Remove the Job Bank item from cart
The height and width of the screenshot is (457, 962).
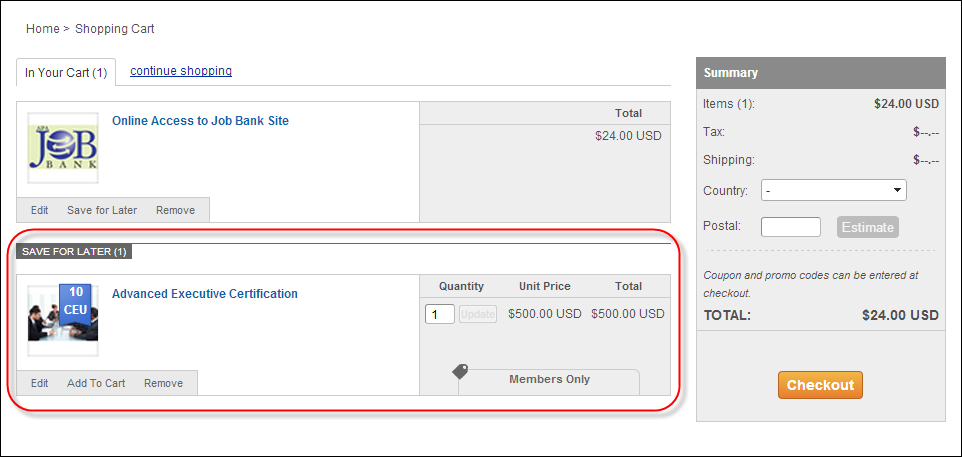[175, 210]
